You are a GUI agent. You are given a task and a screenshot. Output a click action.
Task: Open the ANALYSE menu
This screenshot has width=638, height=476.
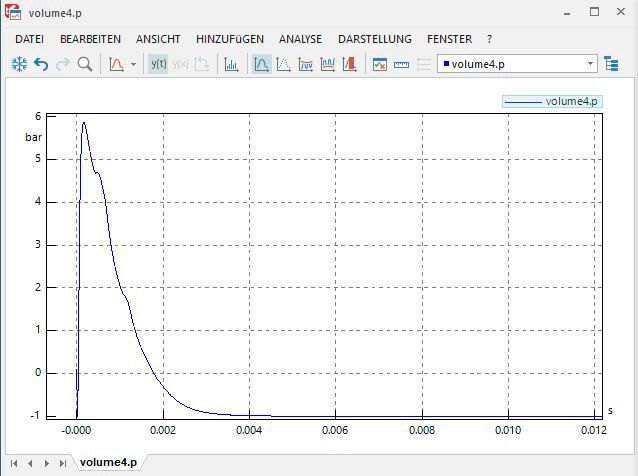click(300, 39)
